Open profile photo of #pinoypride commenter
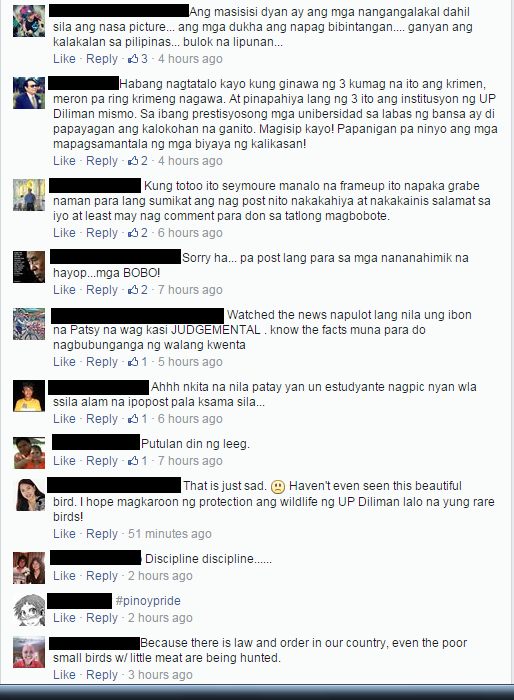 coord(29,610)
